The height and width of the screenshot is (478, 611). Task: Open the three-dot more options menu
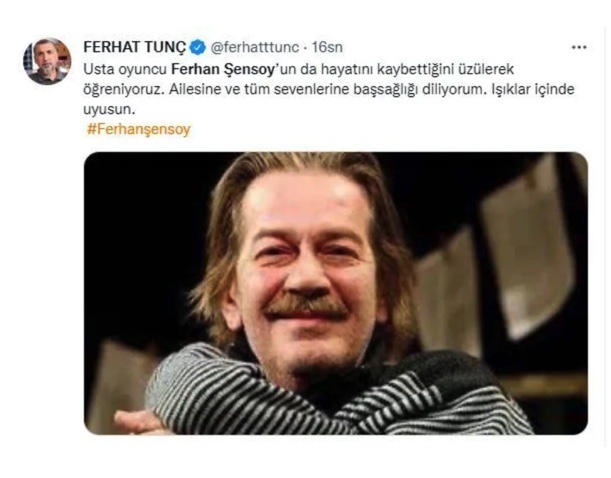click(579, 47)
